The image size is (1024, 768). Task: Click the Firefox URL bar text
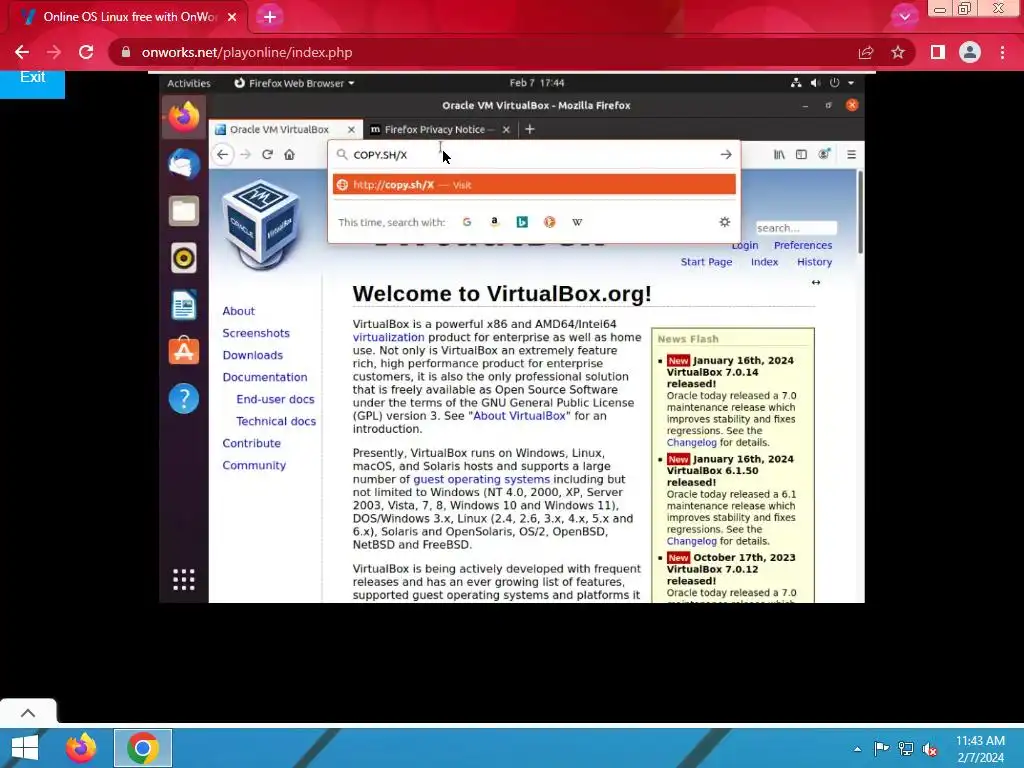coord(380,155)
